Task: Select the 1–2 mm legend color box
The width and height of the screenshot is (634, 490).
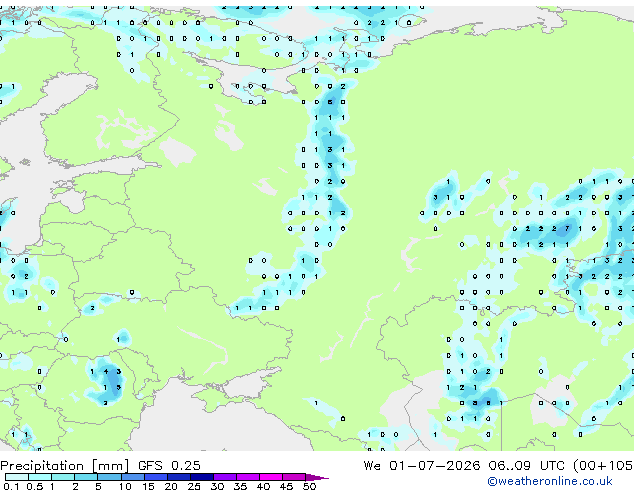Action: (63, 477)
